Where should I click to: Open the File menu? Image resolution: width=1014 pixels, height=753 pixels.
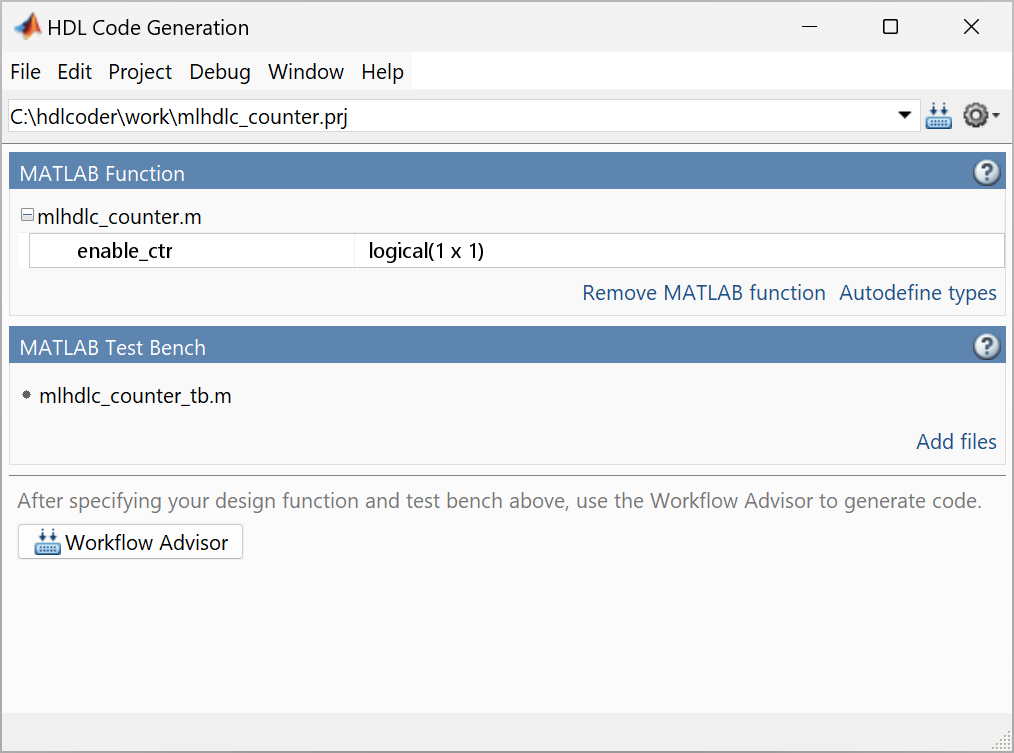(25, 71)
